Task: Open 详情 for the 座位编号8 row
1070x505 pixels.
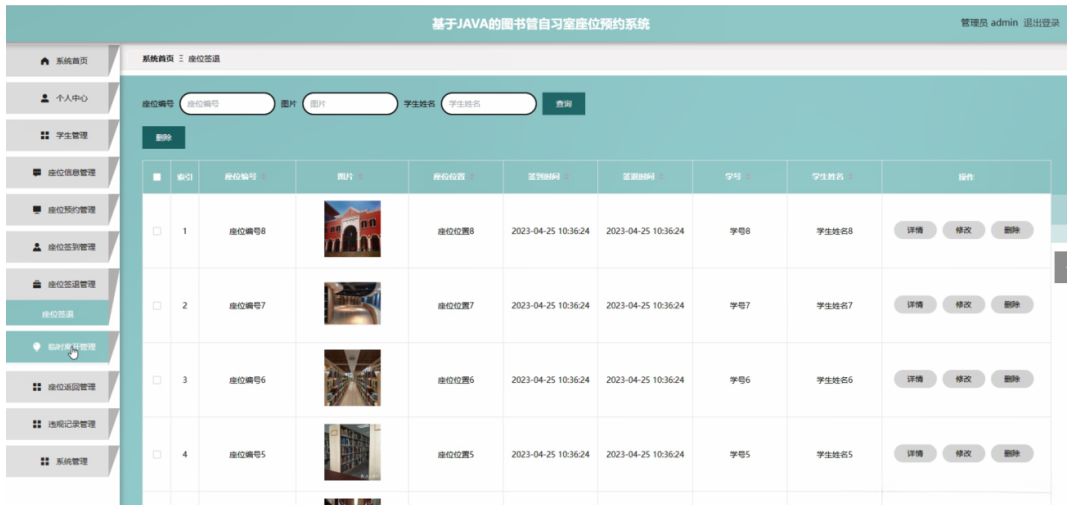Action: click(x=915, y=231)
